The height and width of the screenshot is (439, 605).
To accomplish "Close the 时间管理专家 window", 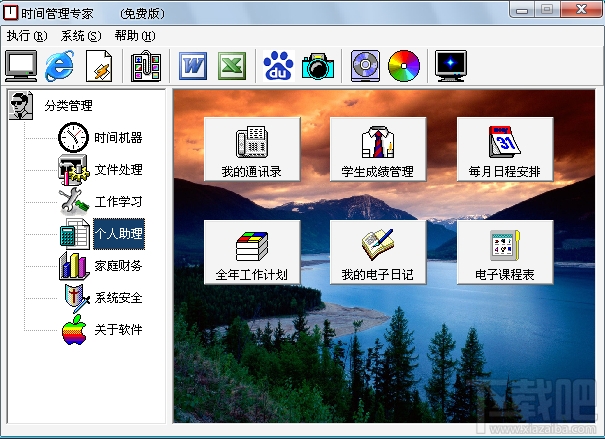I will [x=581, y=9].
